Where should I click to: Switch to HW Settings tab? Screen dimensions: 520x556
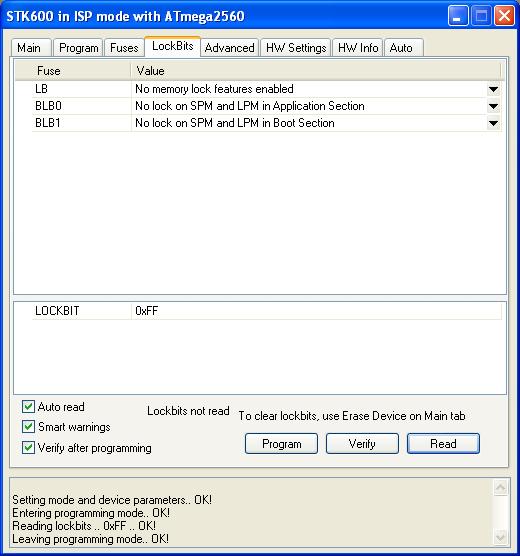coord(296,48)
